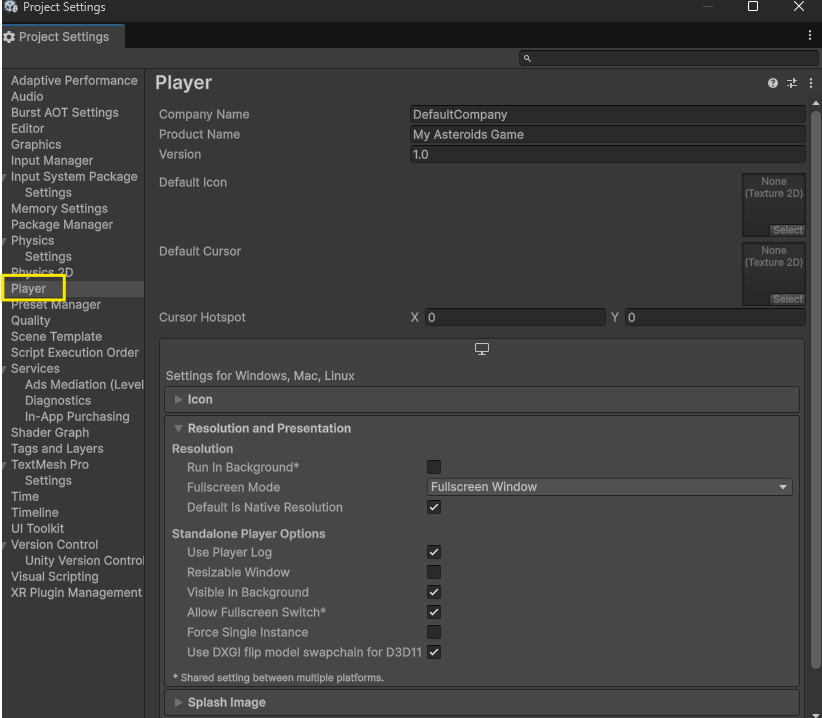Maximize the Project Settings window
This screenshot has height=718, width=822.
tap(752, 6)
